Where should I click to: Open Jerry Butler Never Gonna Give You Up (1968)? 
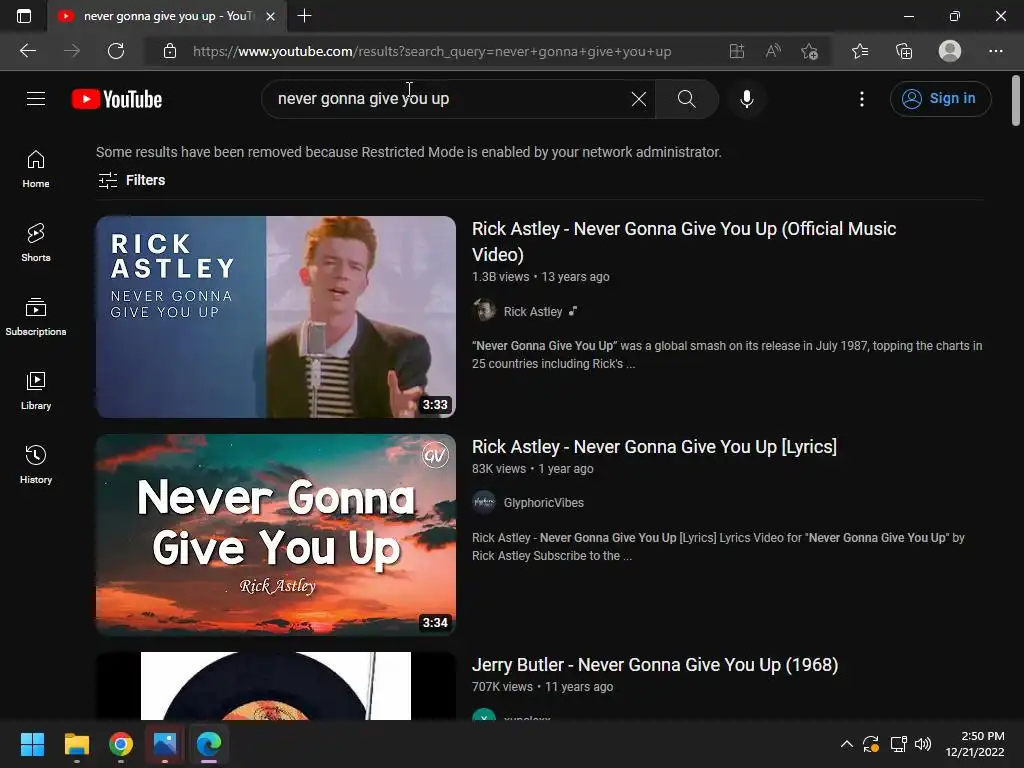(655, 665)
